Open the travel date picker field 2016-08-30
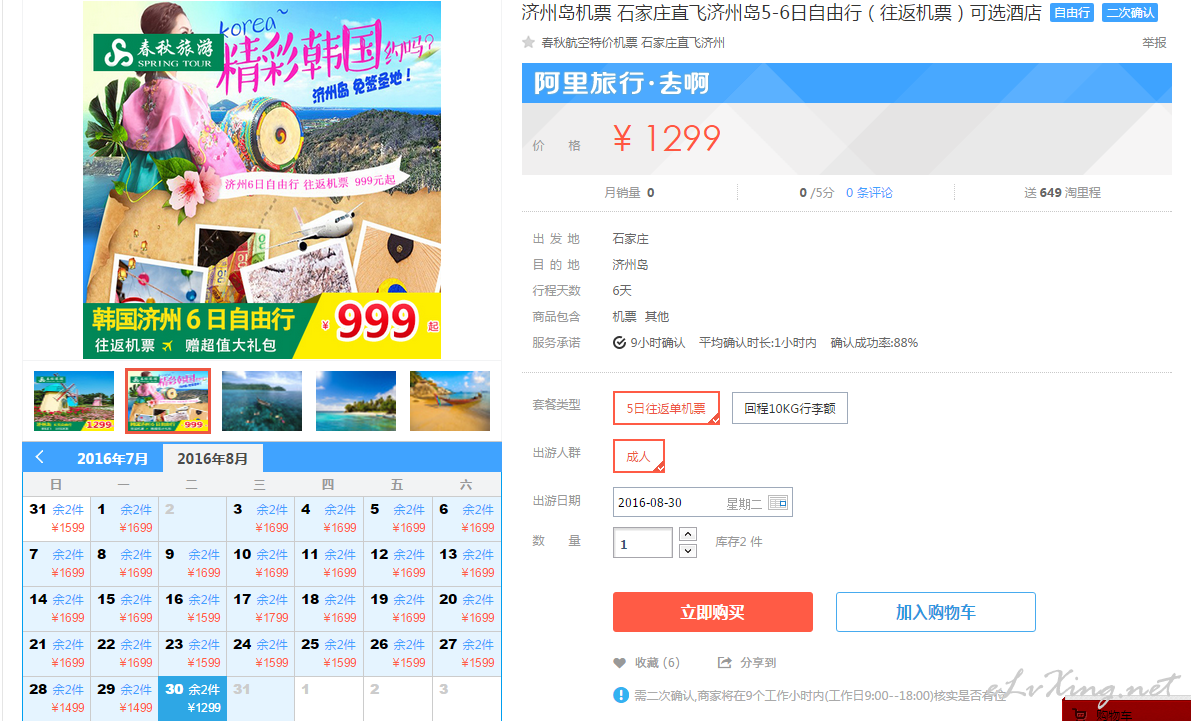 coord(703,502)
